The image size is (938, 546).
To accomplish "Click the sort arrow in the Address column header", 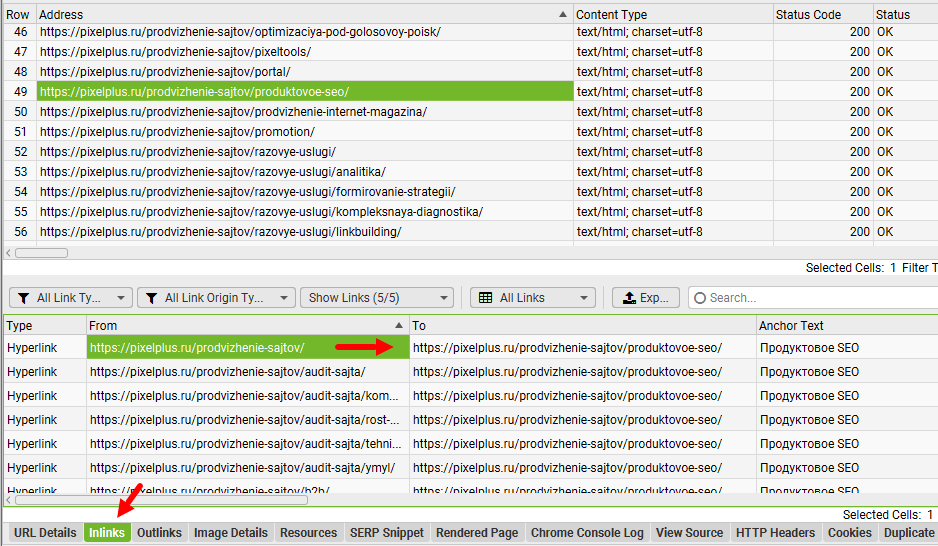I will 563,15.
